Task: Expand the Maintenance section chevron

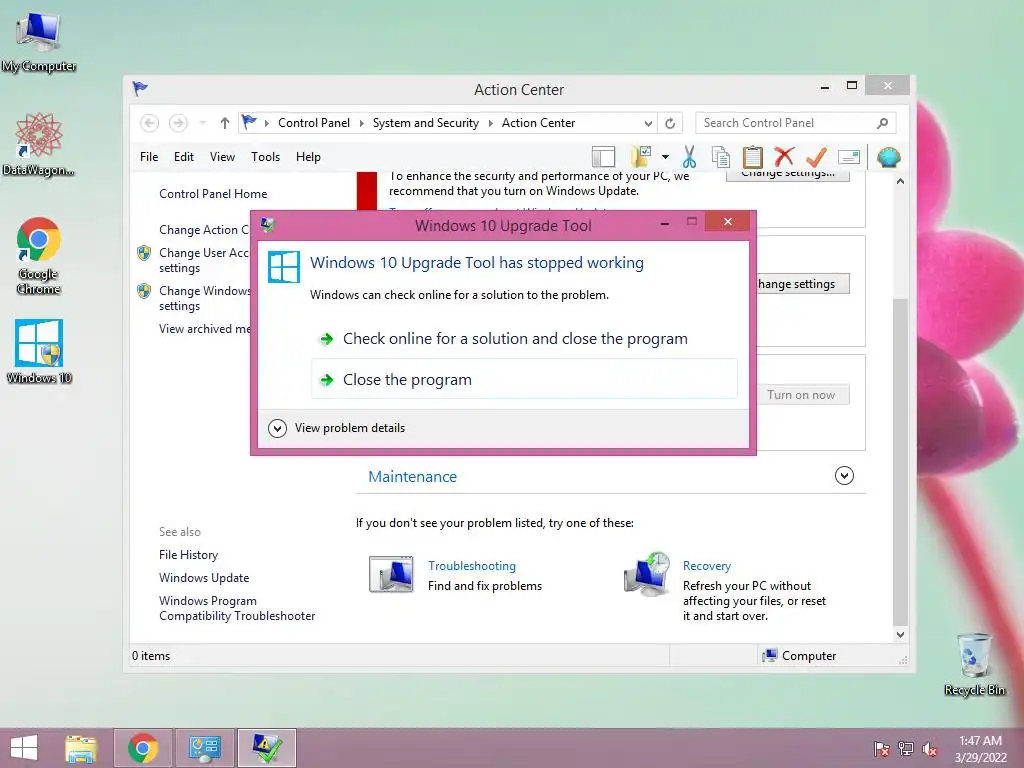Action: point(844,475)
